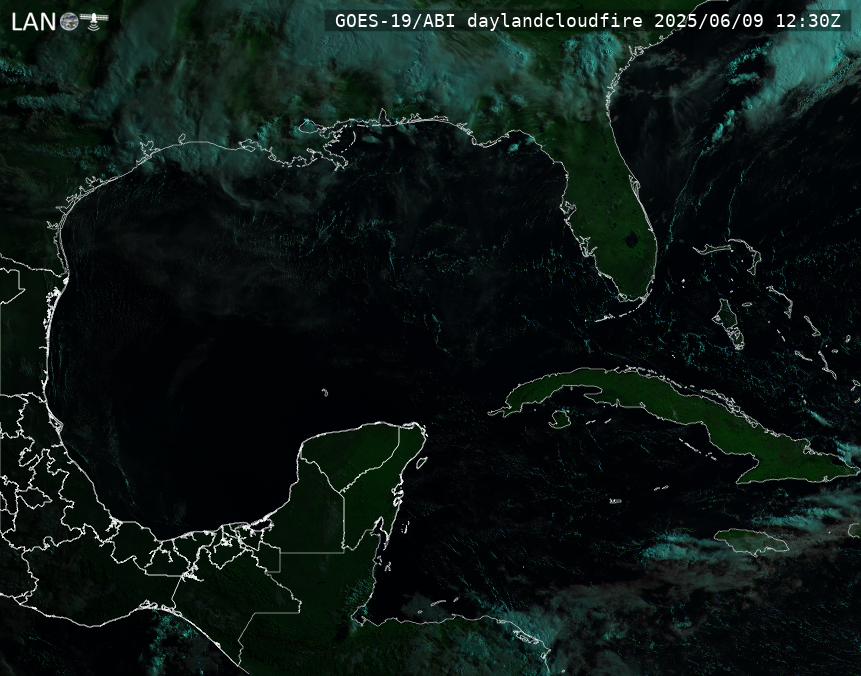861x676 pixels.
Task: Click the date '2025/06/09'
Action: (709, 21)
